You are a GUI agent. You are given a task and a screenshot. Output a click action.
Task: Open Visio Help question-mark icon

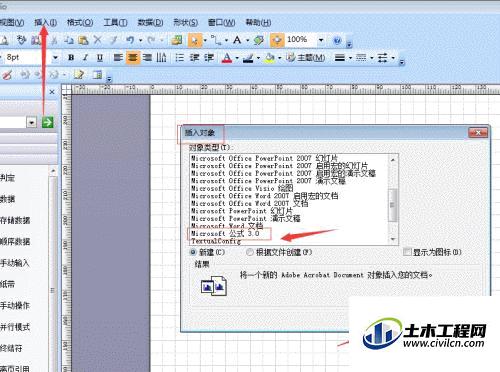pyautogui.click(x=337, y=41)
